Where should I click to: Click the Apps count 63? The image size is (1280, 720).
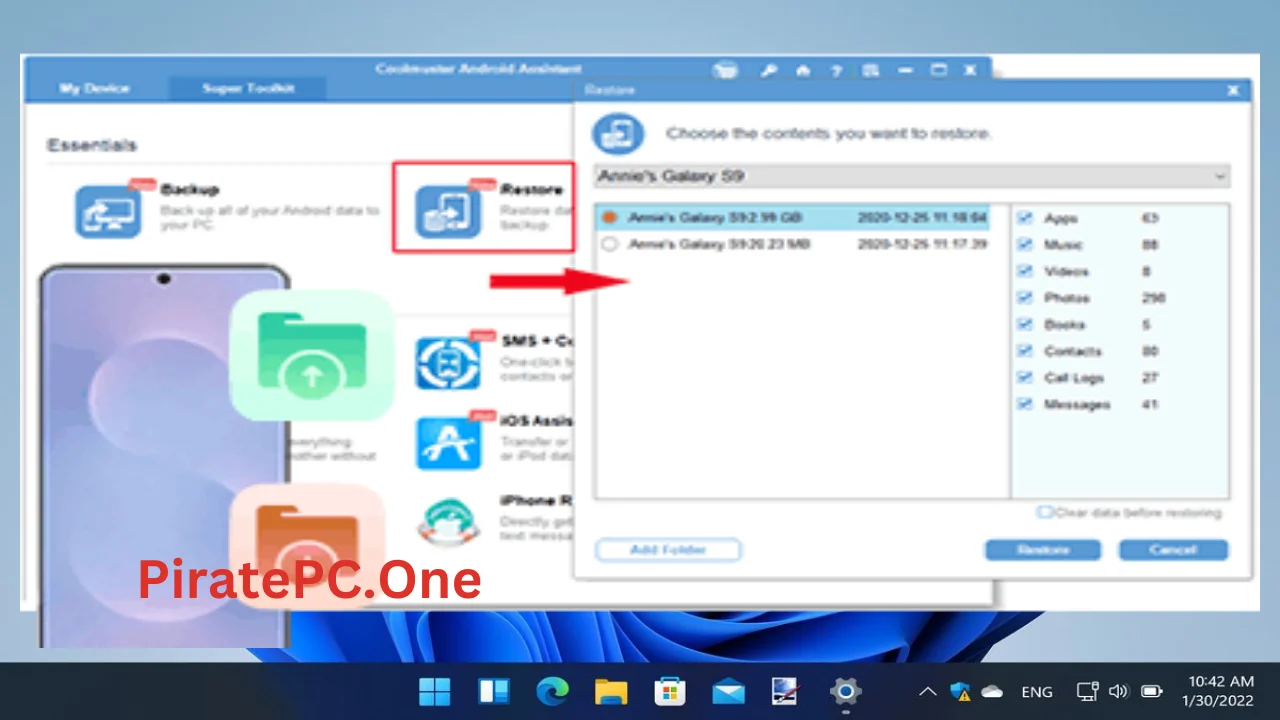click(x=1149, y=218)
